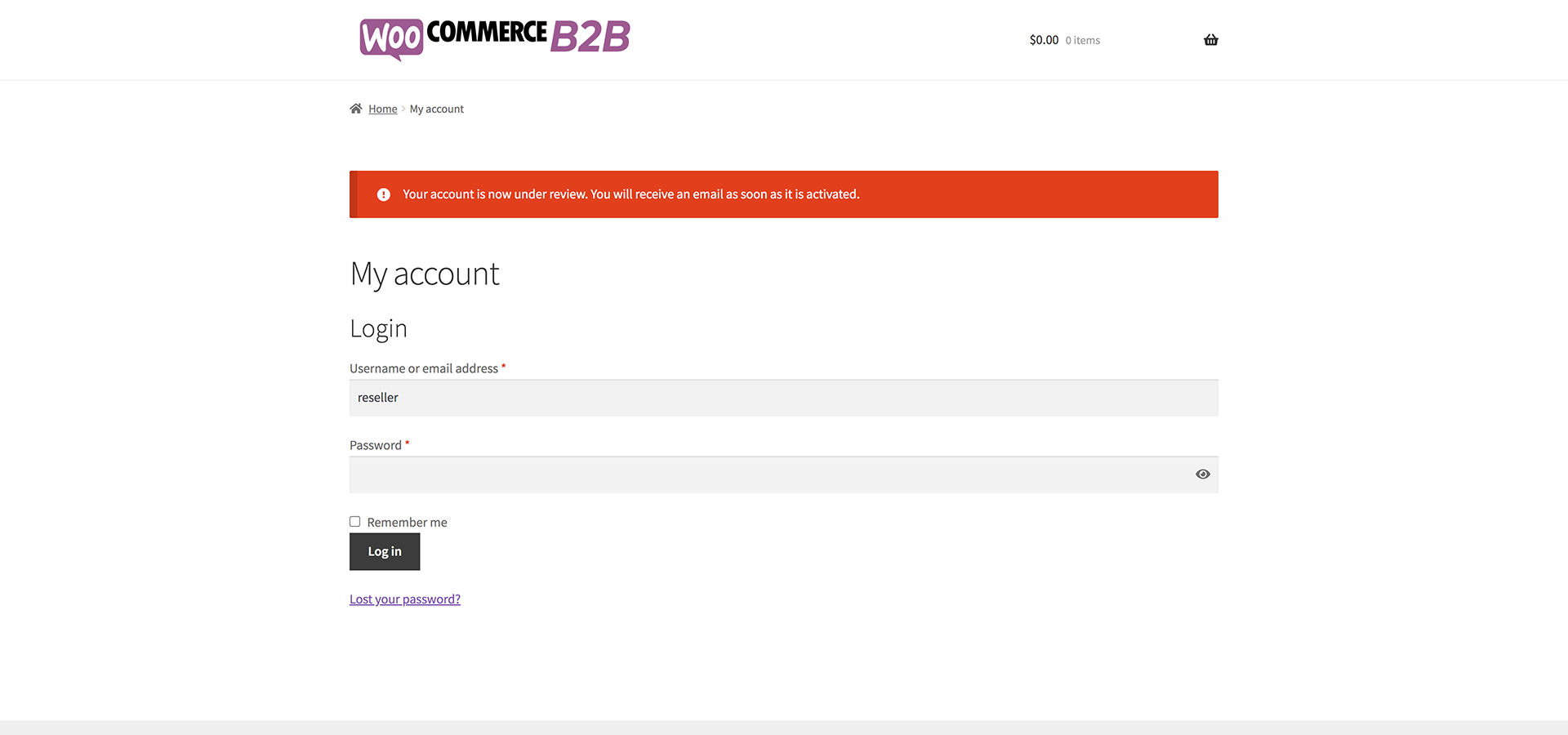The image size is (1568, 735).
Task: Click the Remember me label
Action: [x=407, y=523]
